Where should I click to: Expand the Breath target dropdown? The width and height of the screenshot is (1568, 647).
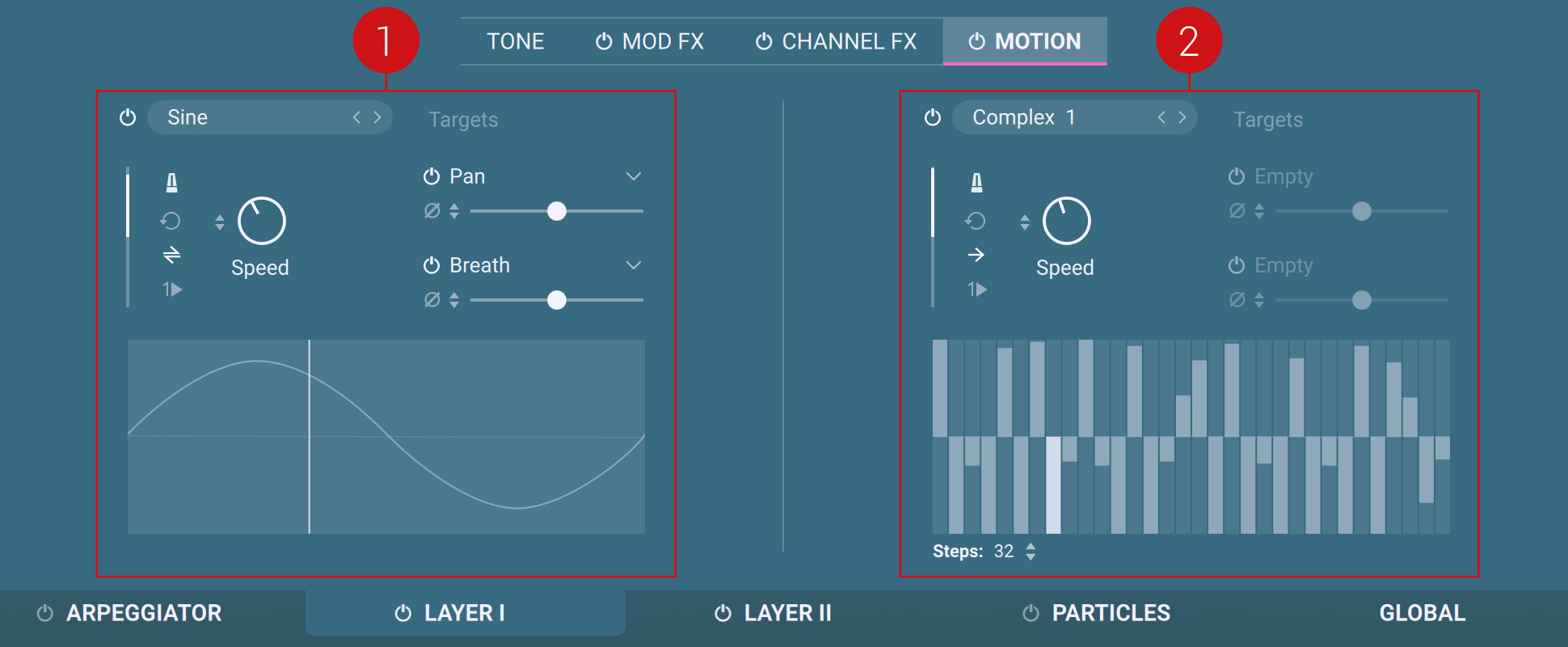click(x=634, y=265)
